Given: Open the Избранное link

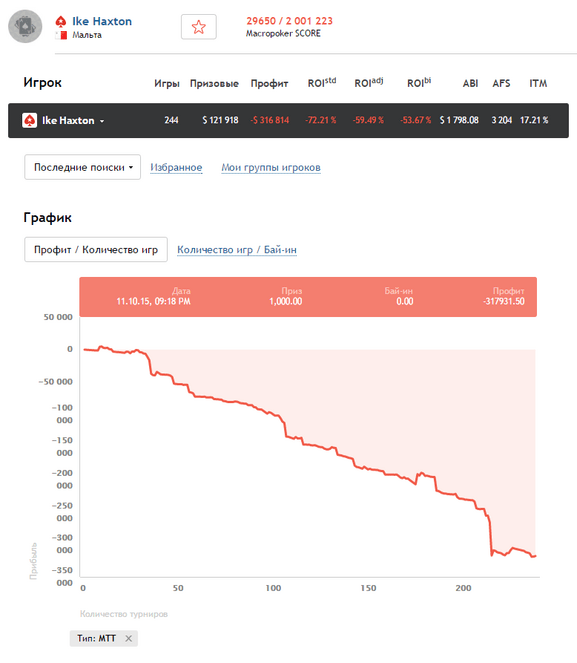Looking at the screenshot, I should (x=176, y=167).
